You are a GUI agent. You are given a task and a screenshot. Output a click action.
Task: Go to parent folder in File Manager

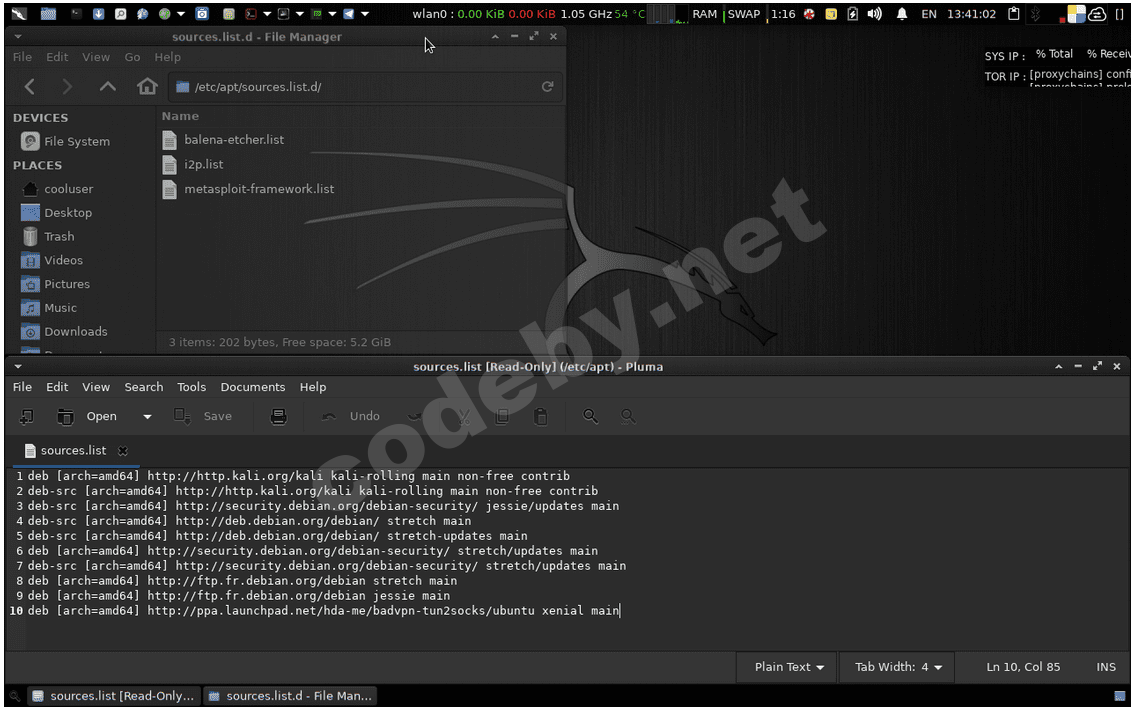pos(108,87)
